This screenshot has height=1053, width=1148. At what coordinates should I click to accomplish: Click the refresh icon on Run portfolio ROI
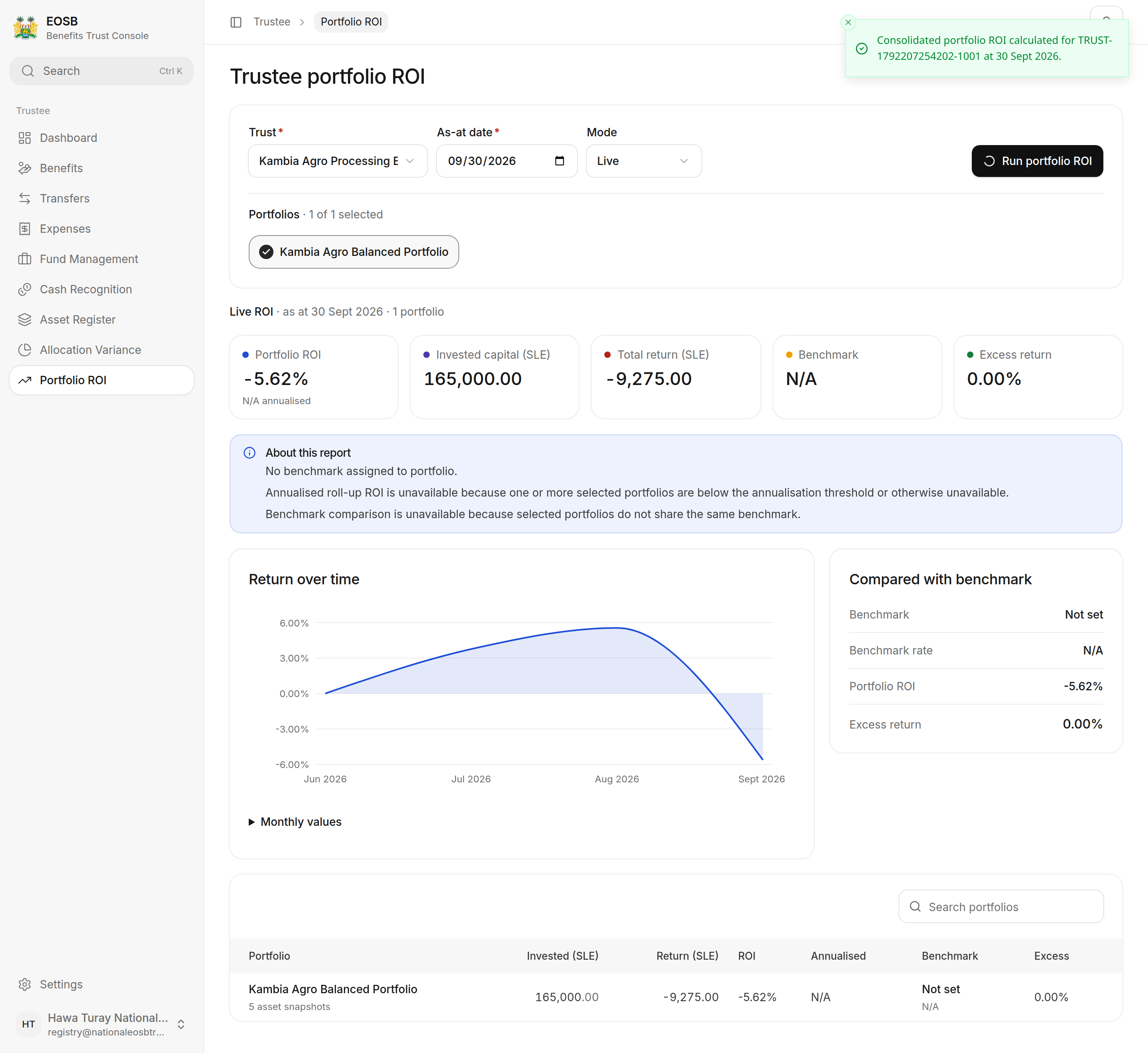990,161
